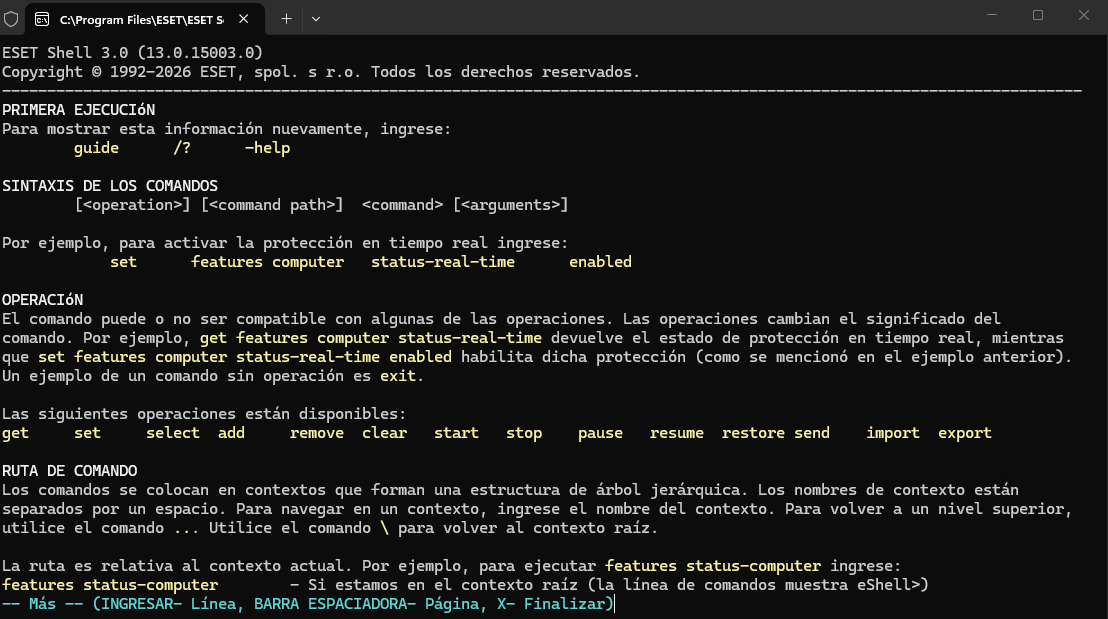Click the 'import' operation in the list

coord(893,433)
